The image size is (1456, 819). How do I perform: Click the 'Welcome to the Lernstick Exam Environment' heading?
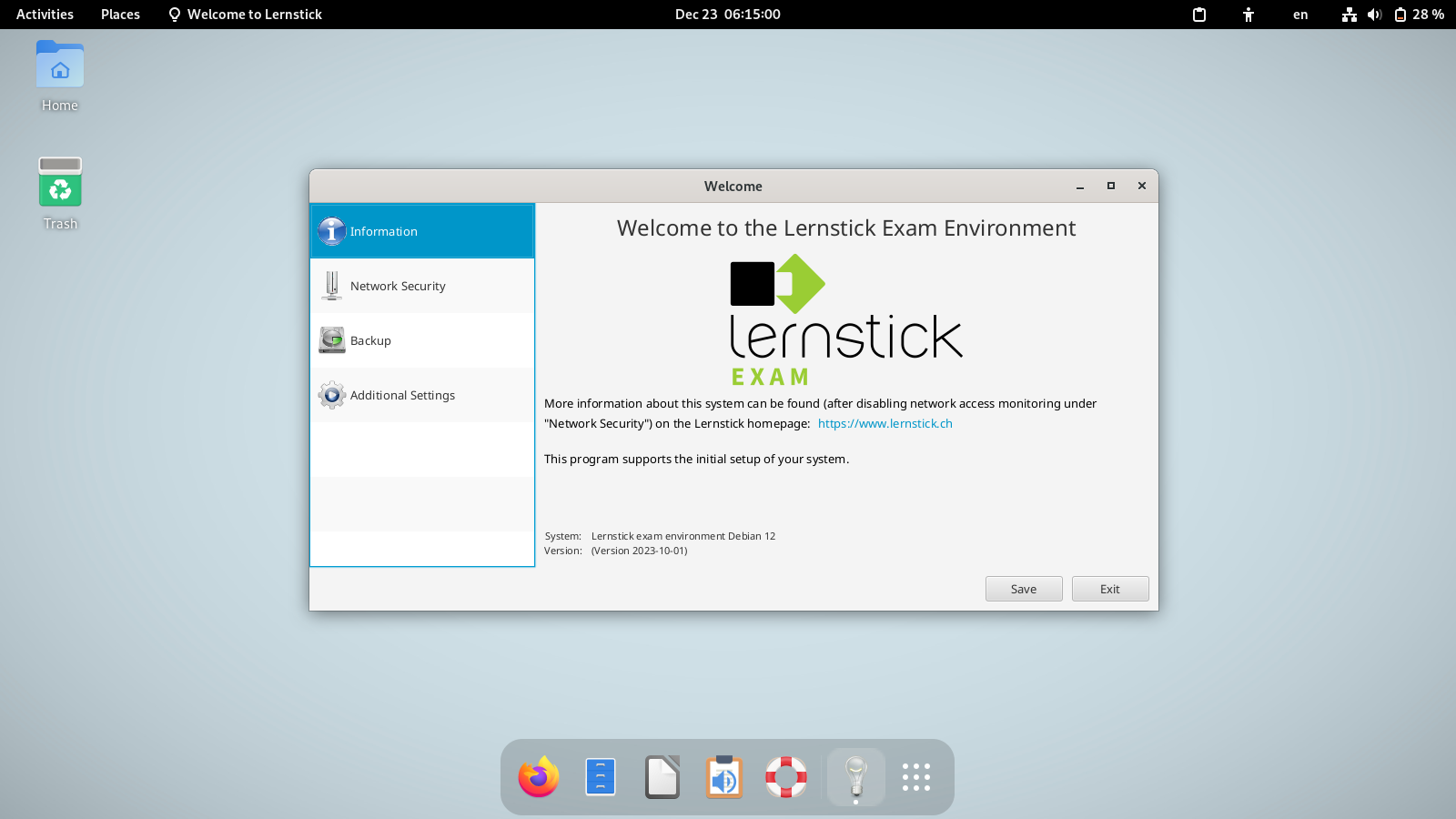(x=846, y=228)
